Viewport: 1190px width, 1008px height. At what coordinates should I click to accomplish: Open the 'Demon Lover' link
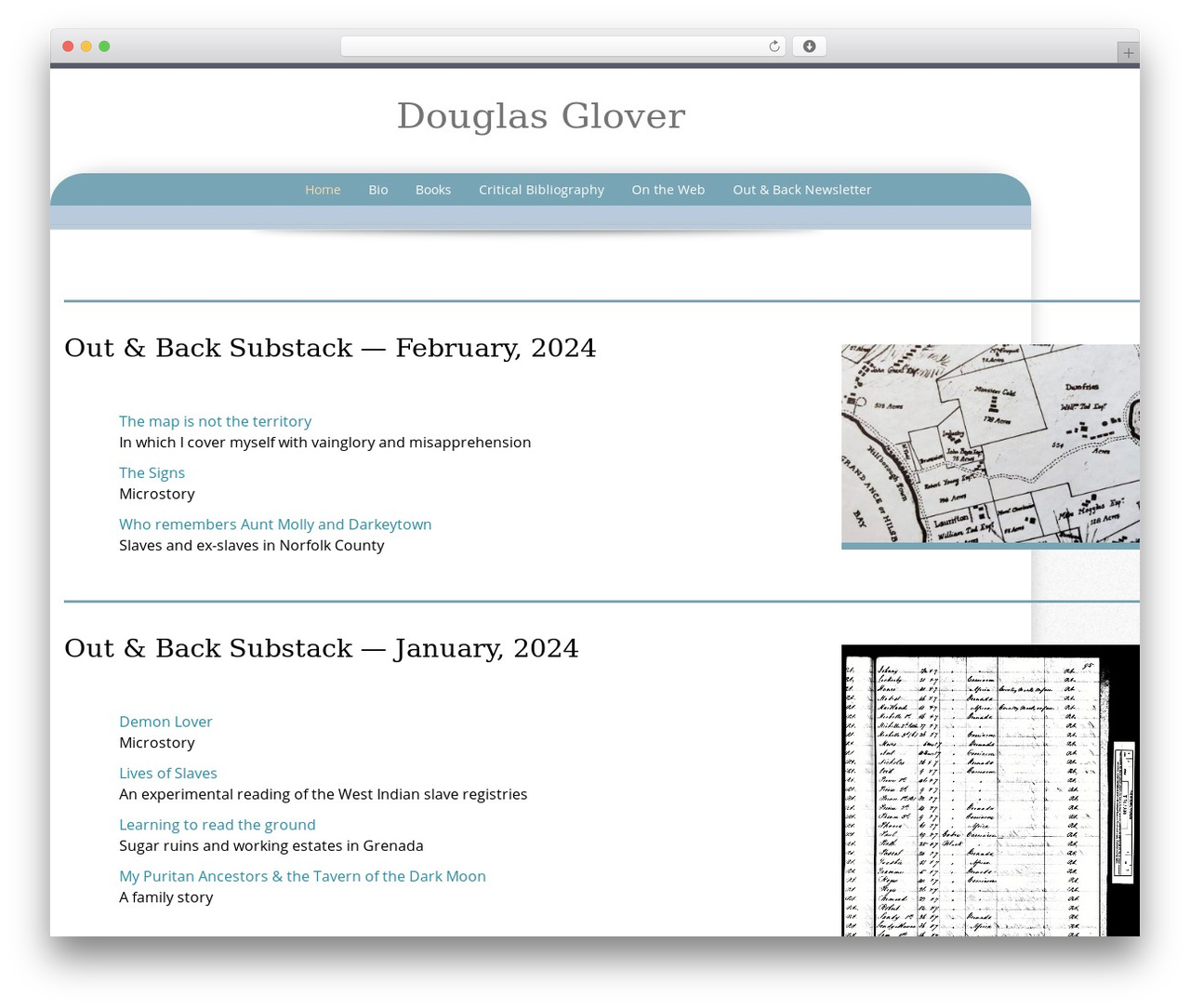pyautogui.click(x=165, y=722)
